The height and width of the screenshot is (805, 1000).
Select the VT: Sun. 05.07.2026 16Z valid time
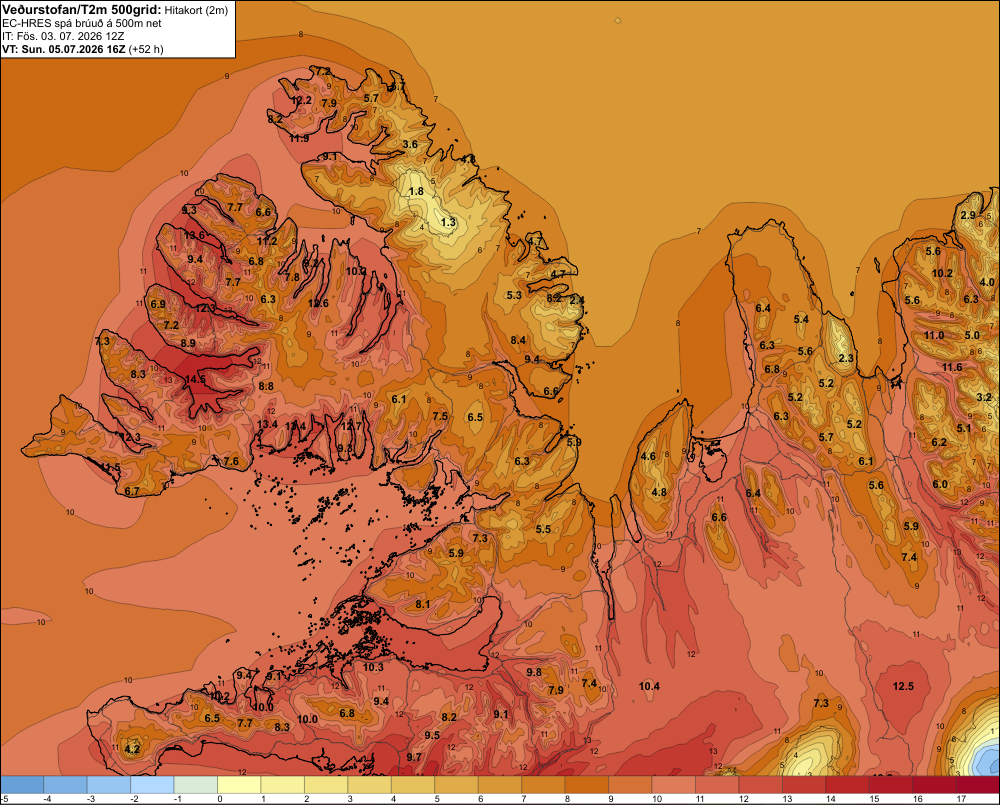64,49
